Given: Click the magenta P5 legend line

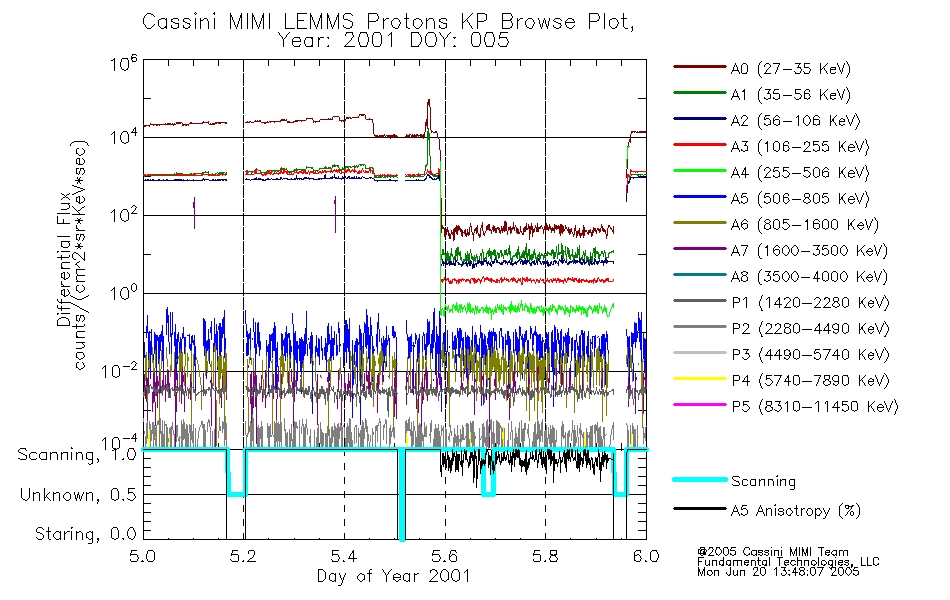Looking at the screenshot, I should tap(699, 404).
